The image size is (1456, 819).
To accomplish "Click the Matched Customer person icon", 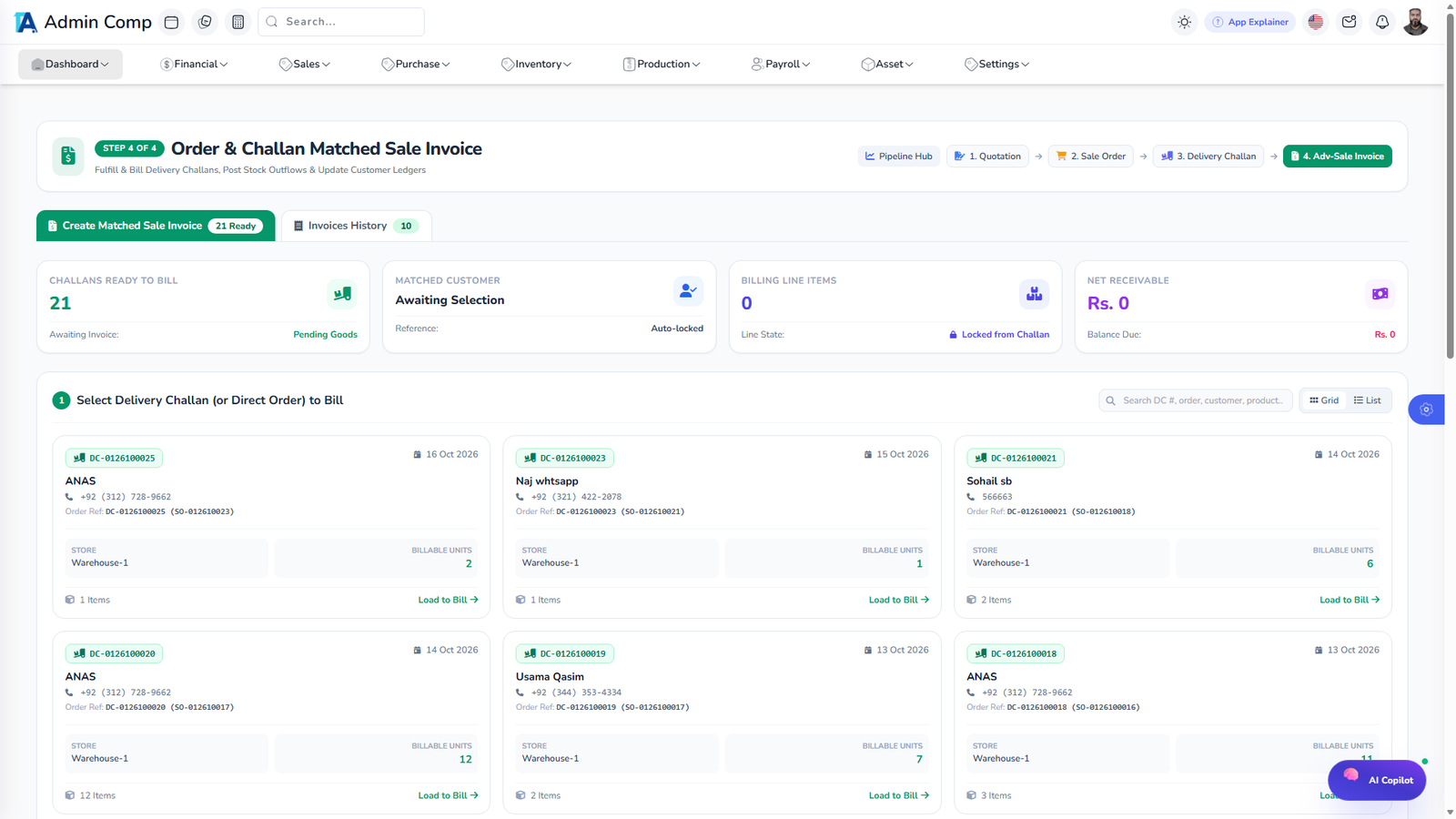I will 688,291.
